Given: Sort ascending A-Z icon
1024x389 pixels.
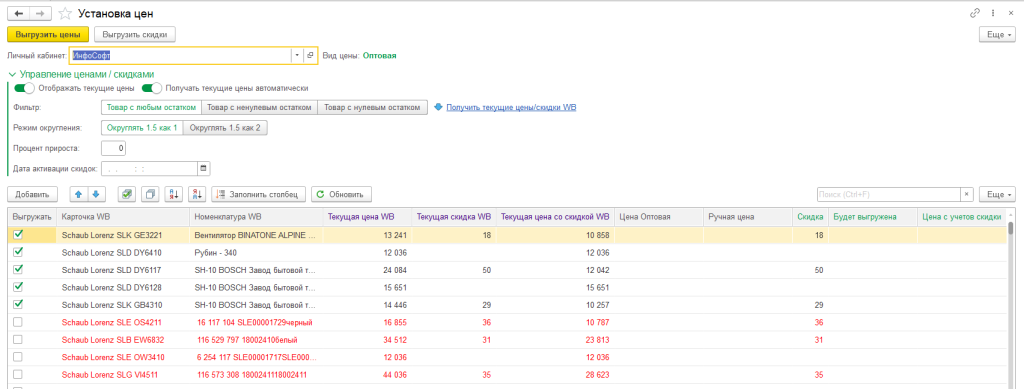Looking at the screenshot, I should click(x=174, y=194).
